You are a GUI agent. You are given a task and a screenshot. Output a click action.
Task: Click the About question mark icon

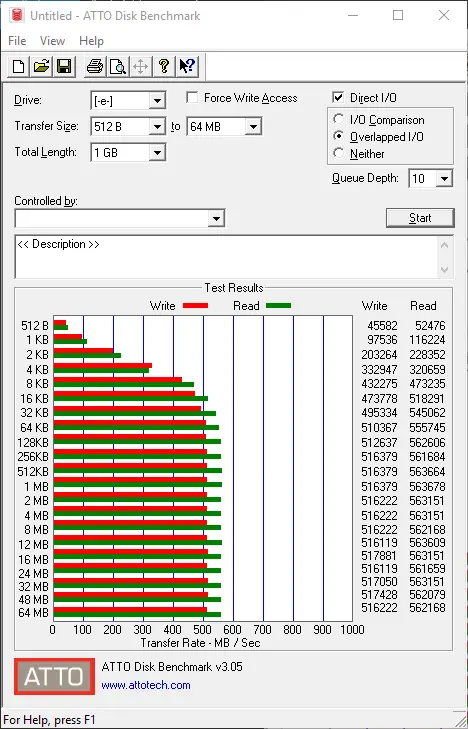tap(164, 66)
